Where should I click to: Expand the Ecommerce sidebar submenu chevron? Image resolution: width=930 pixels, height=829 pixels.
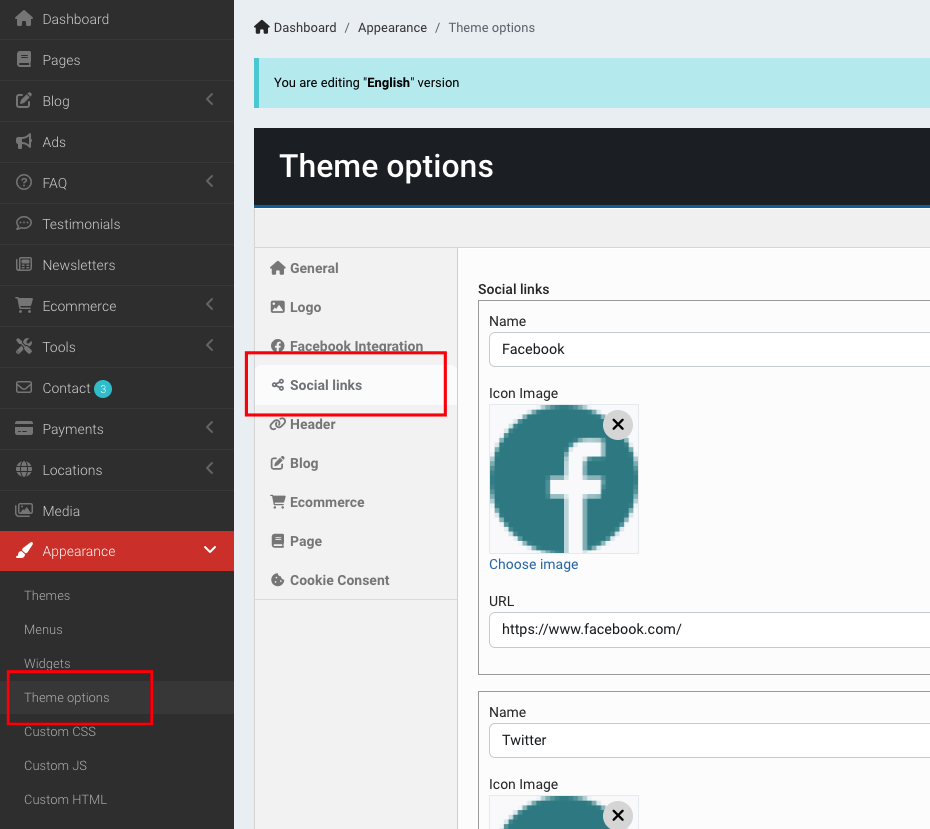point(210,304)
